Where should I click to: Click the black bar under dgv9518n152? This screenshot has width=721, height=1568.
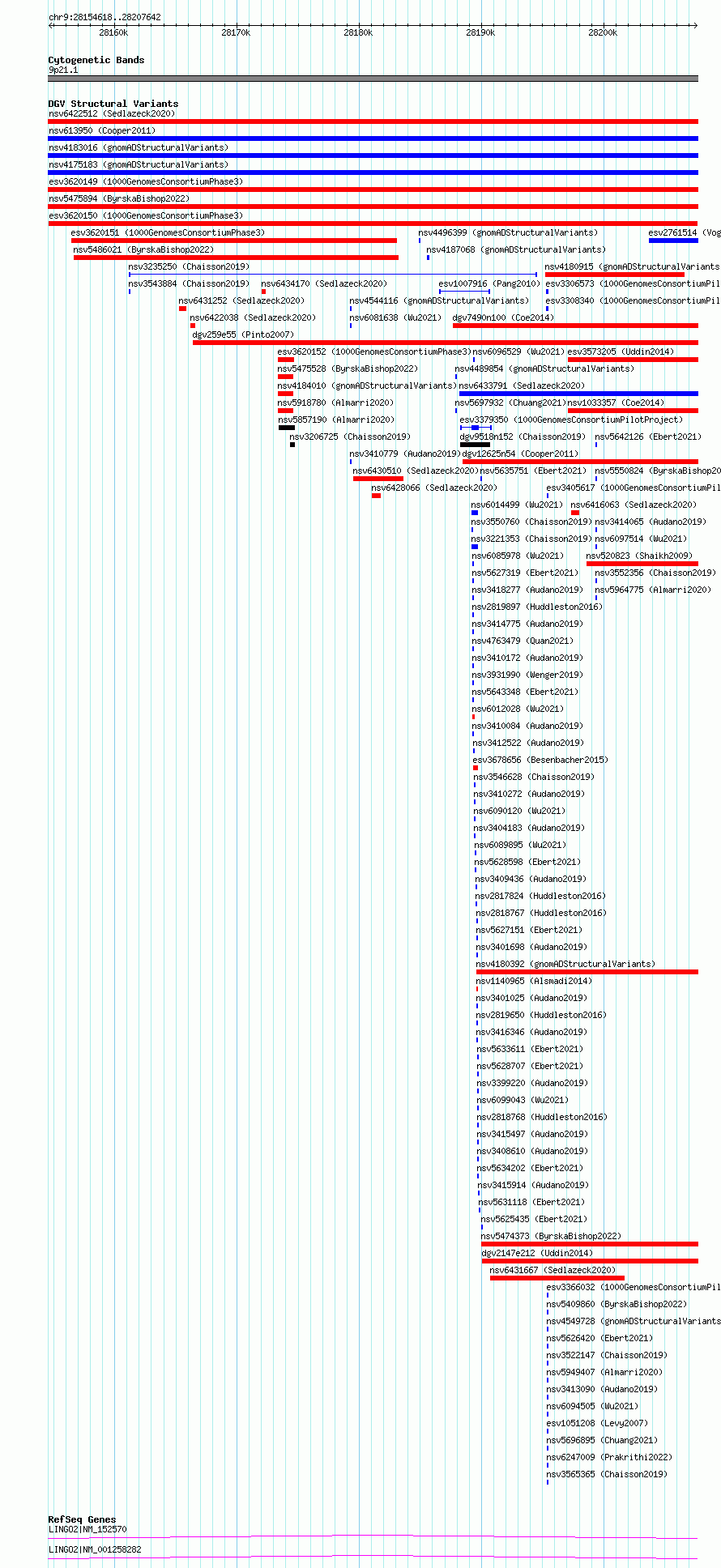[x=475, y=445]
